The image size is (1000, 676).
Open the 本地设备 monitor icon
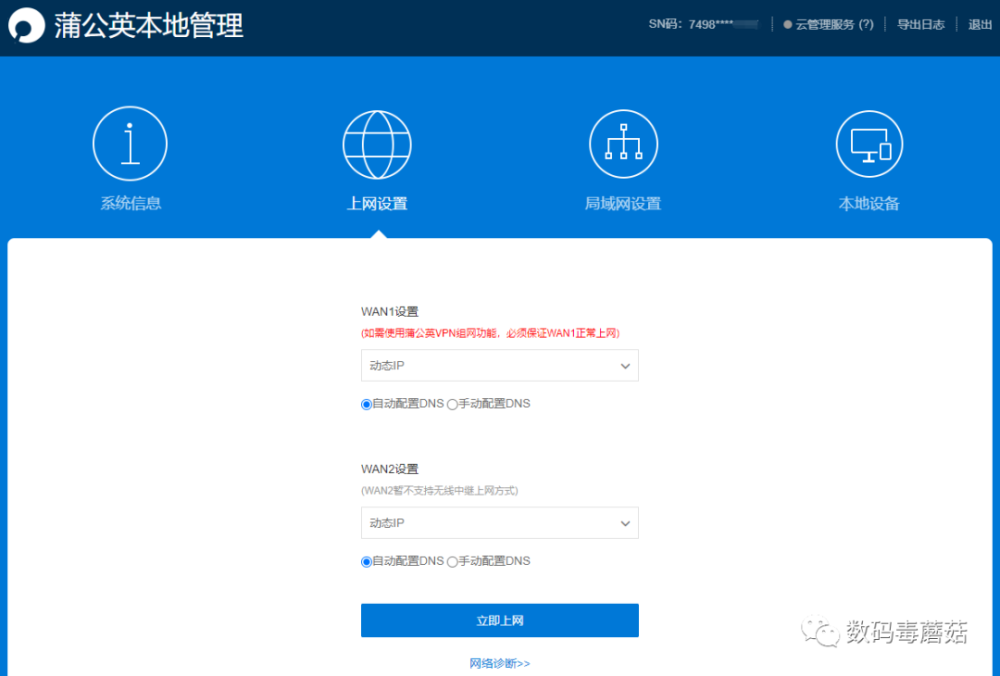point(869,144)
